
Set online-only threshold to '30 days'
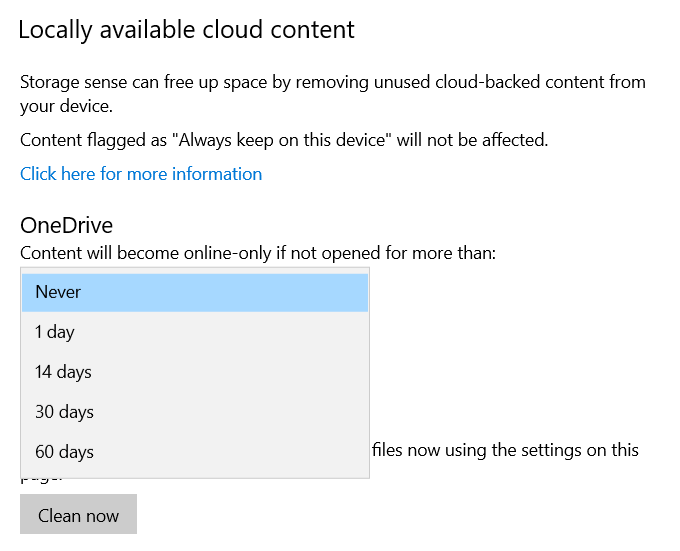click(195, 412)
